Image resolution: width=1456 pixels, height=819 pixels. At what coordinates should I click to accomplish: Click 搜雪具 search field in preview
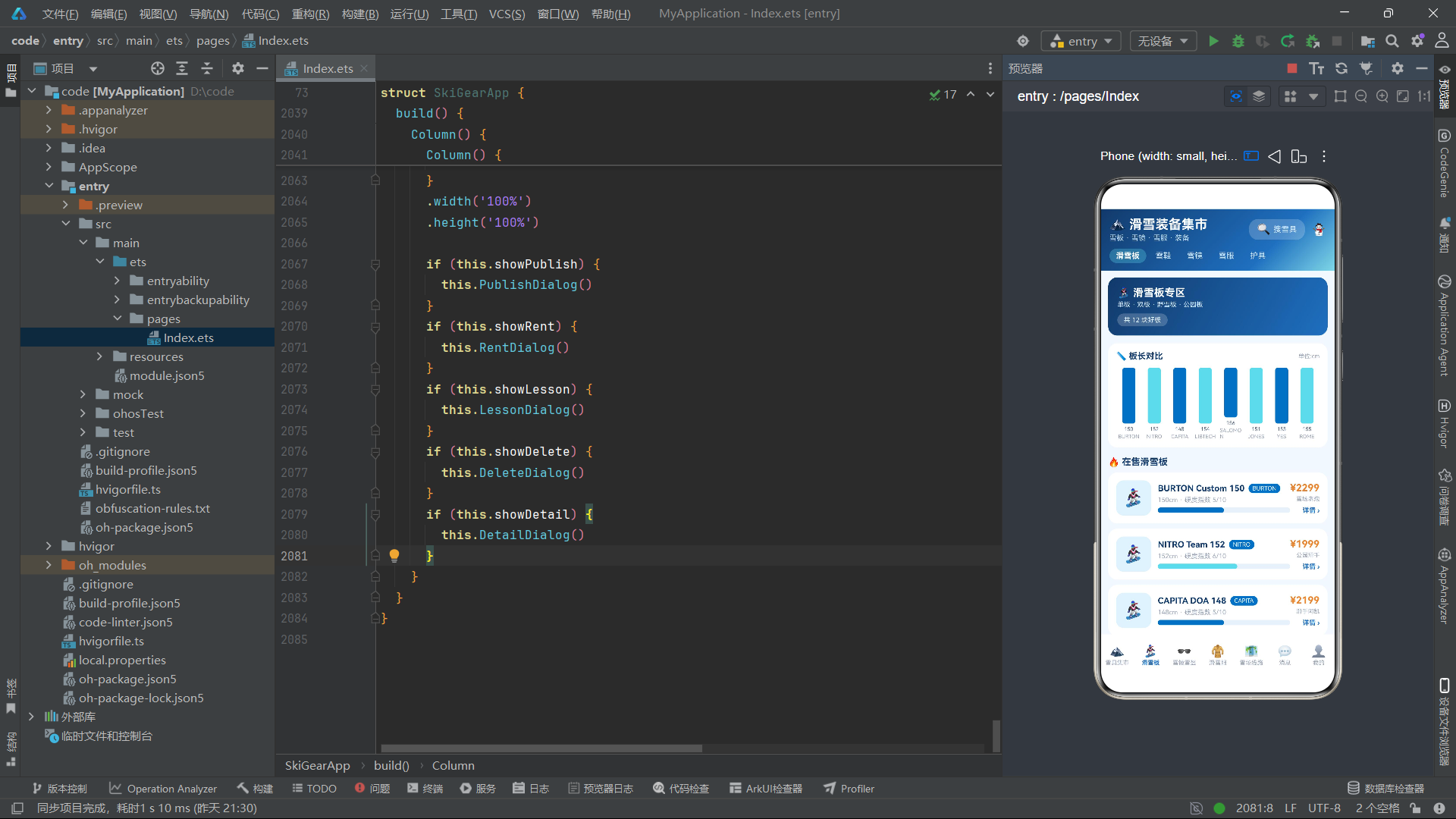(1277, 229)
